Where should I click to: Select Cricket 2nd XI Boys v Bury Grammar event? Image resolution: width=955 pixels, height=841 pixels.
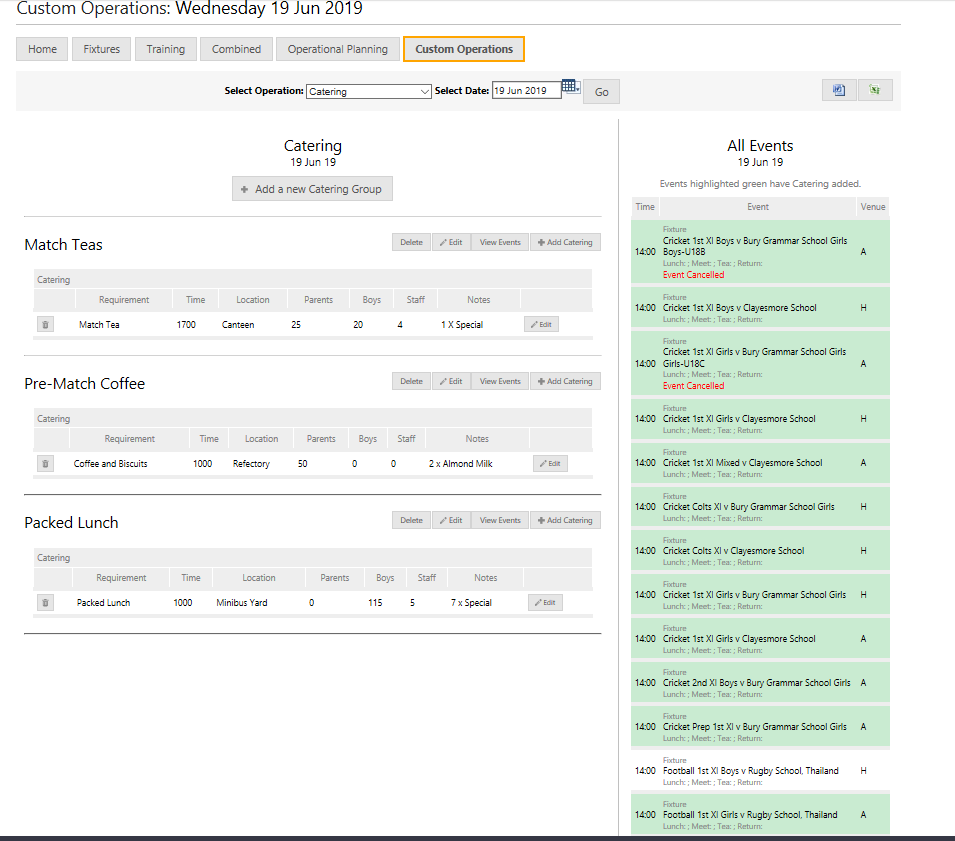[760, 683]
